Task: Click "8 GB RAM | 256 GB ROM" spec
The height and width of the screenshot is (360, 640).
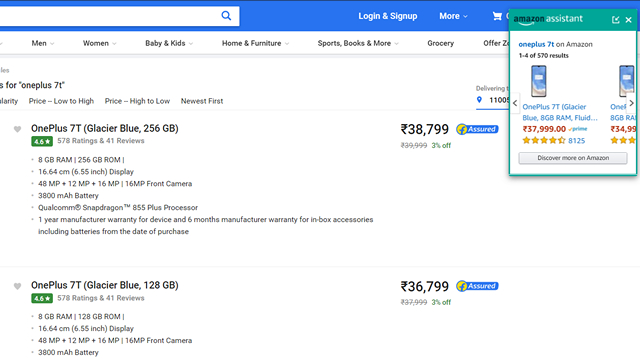Action: [81, 160]
